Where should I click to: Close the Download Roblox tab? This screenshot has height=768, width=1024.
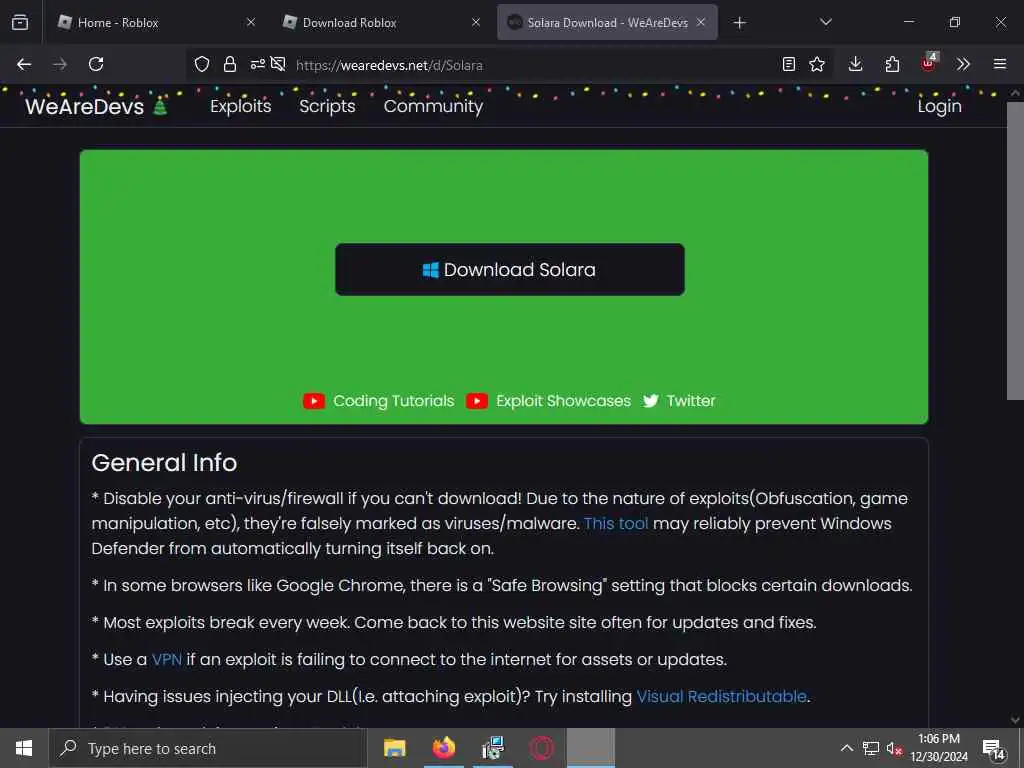click(x=476, y=22)
